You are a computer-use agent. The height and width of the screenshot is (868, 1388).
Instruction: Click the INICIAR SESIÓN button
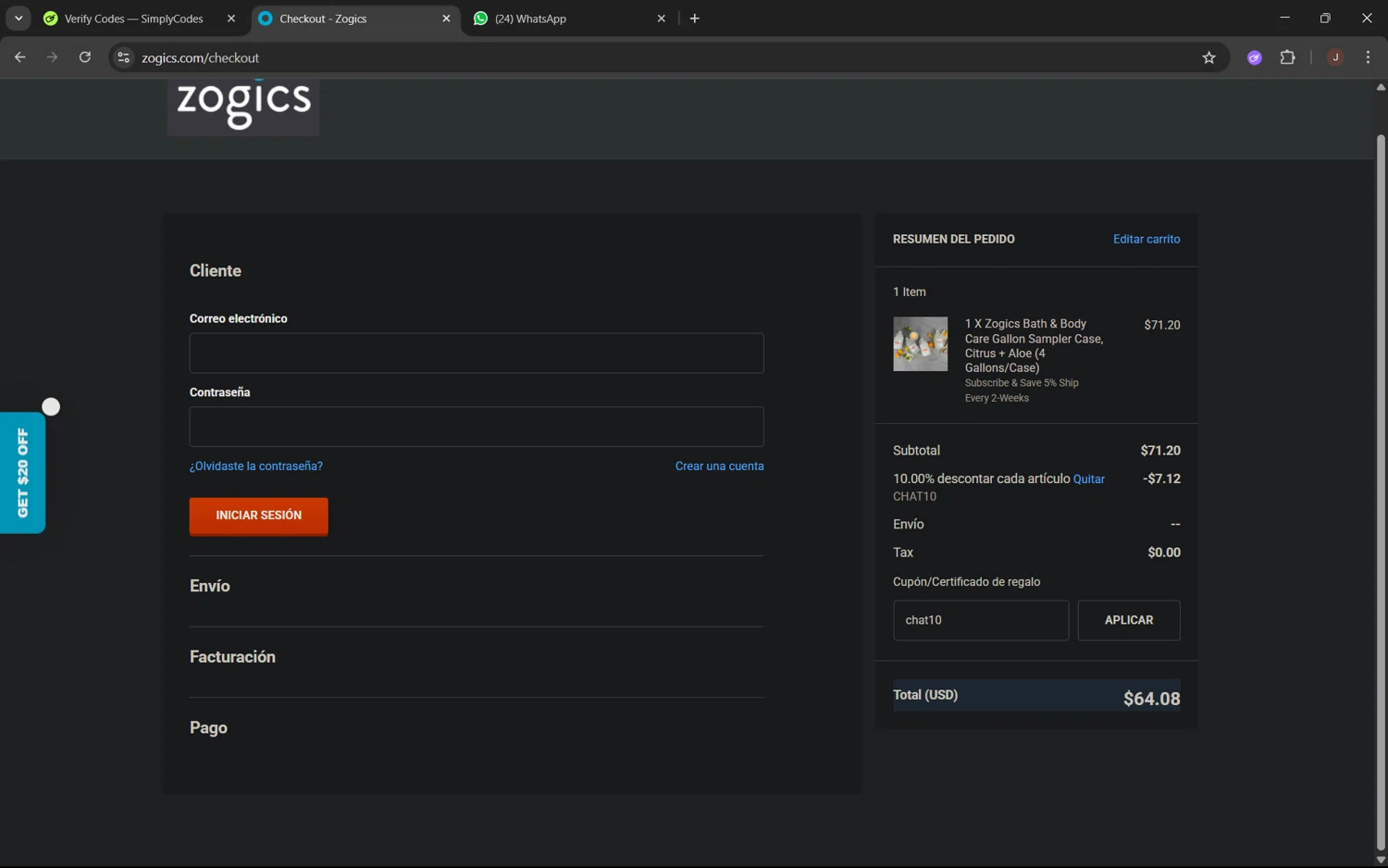tap(259, 515)
